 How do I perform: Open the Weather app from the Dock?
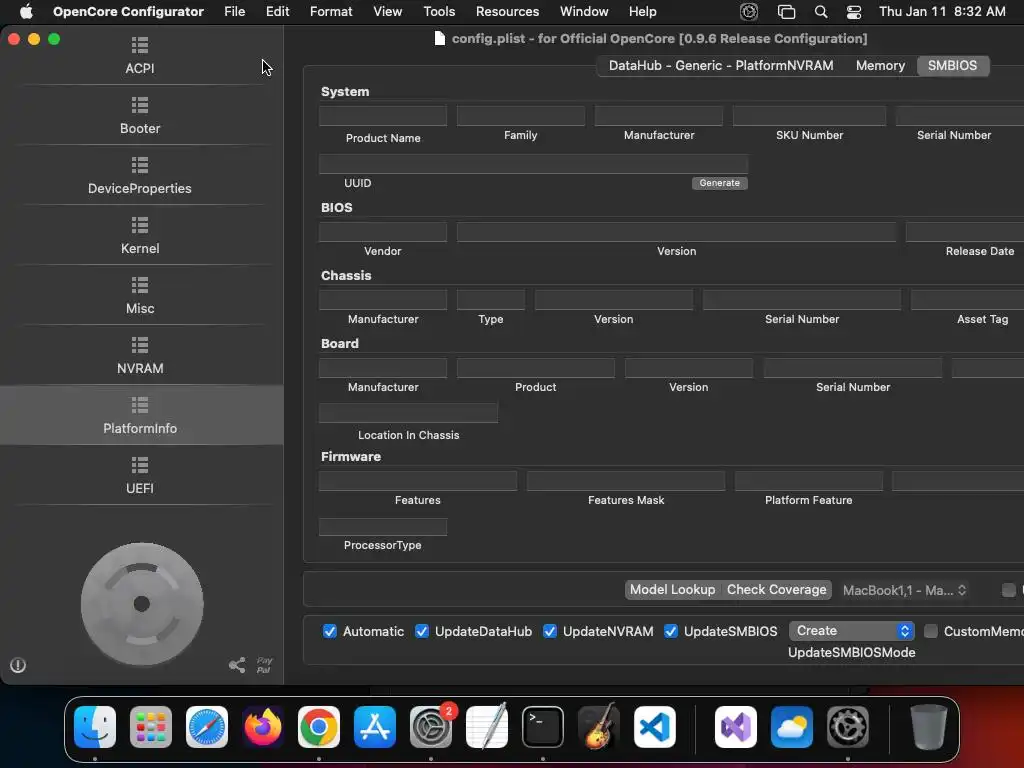(x=792, y=726)
